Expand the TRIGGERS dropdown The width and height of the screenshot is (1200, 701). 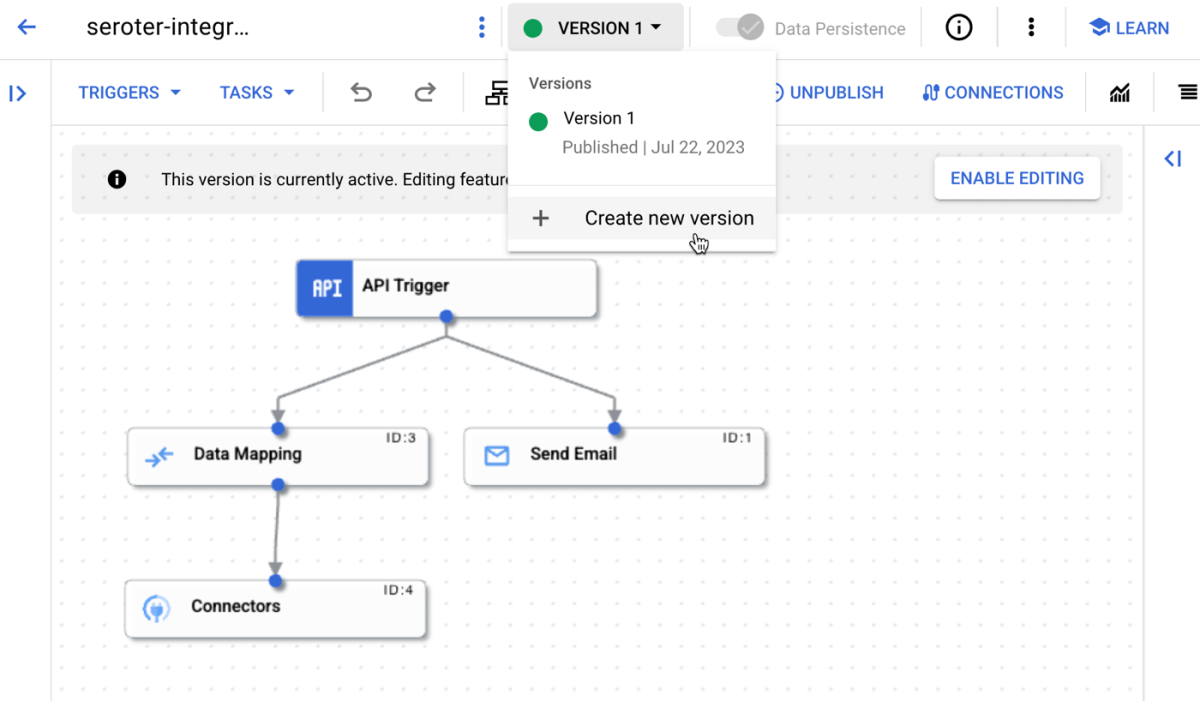(128, 92)
